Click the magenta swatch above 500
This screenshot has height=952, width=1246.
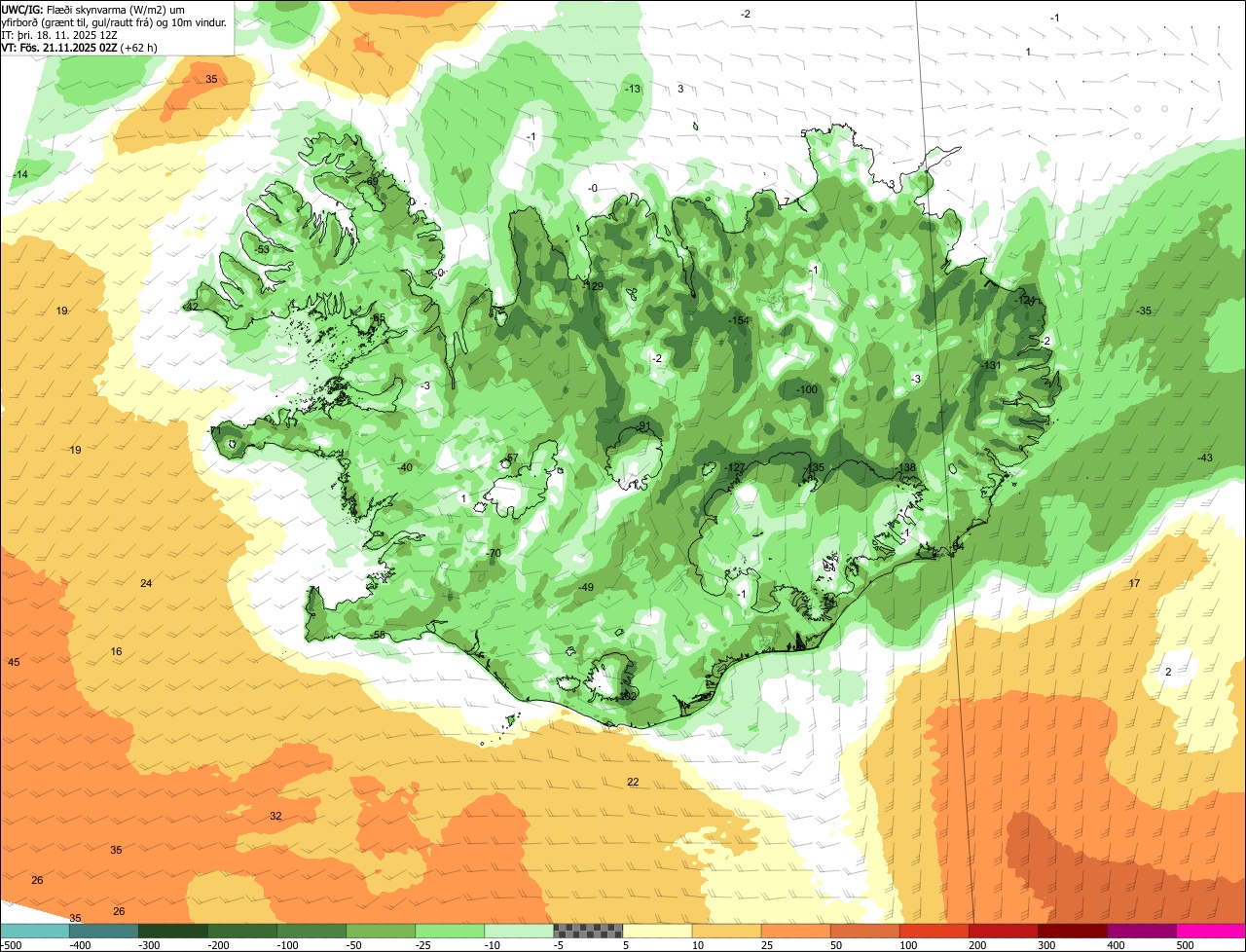1210,931
